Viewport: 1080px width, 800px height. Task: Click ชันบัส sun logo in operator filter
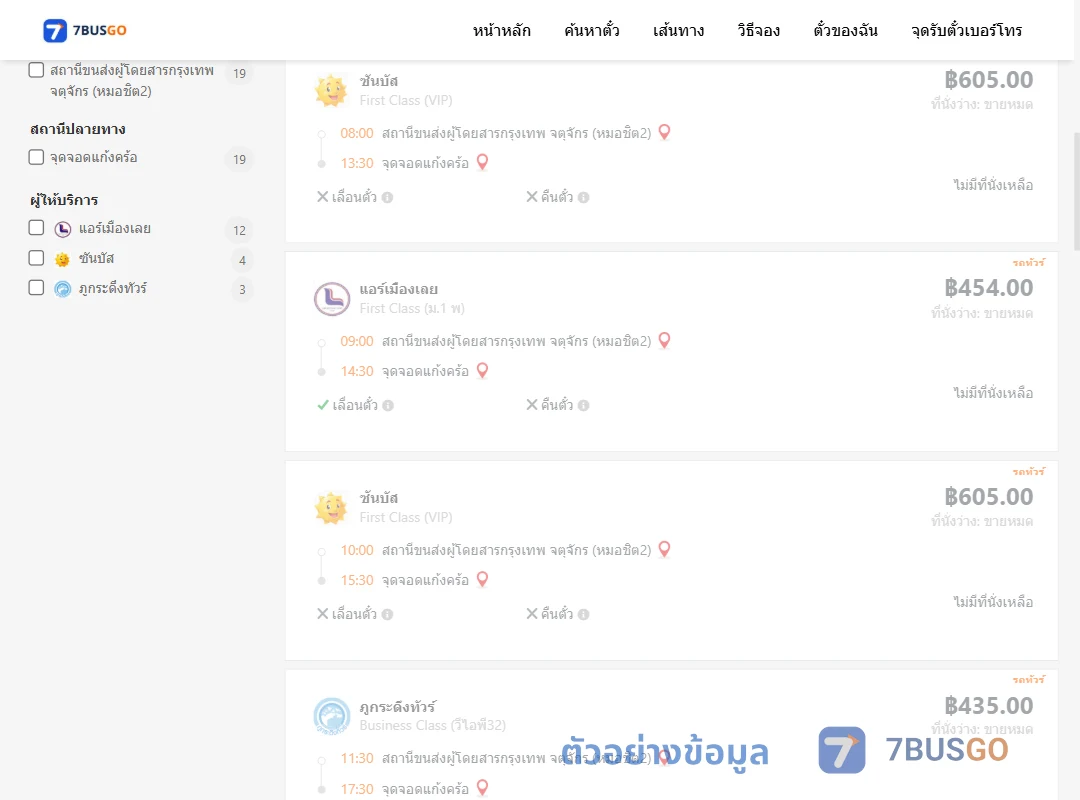[63, 259]
